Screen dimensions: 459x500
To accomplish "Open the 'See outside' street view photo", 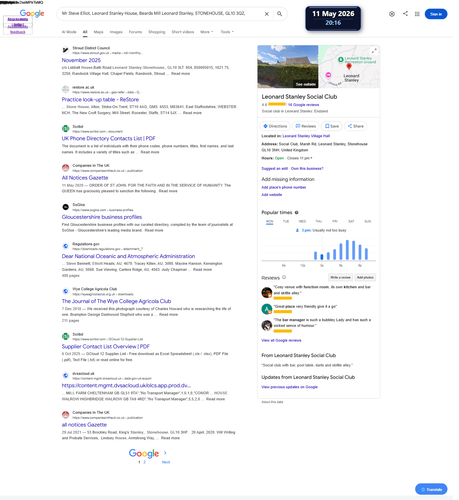I will point(288,67).
